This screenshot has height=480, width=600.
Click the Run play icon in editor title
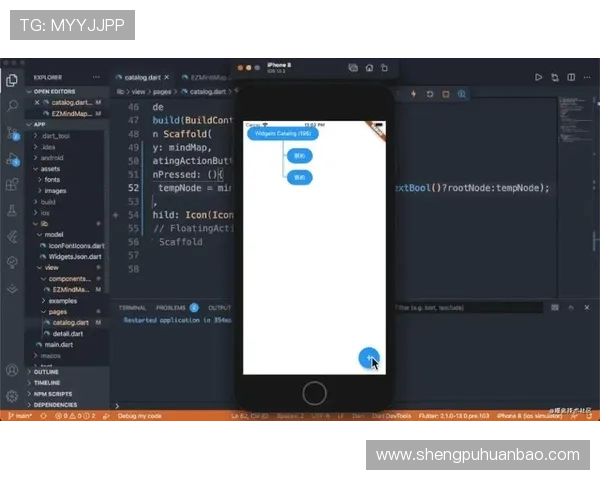point(538,77)
